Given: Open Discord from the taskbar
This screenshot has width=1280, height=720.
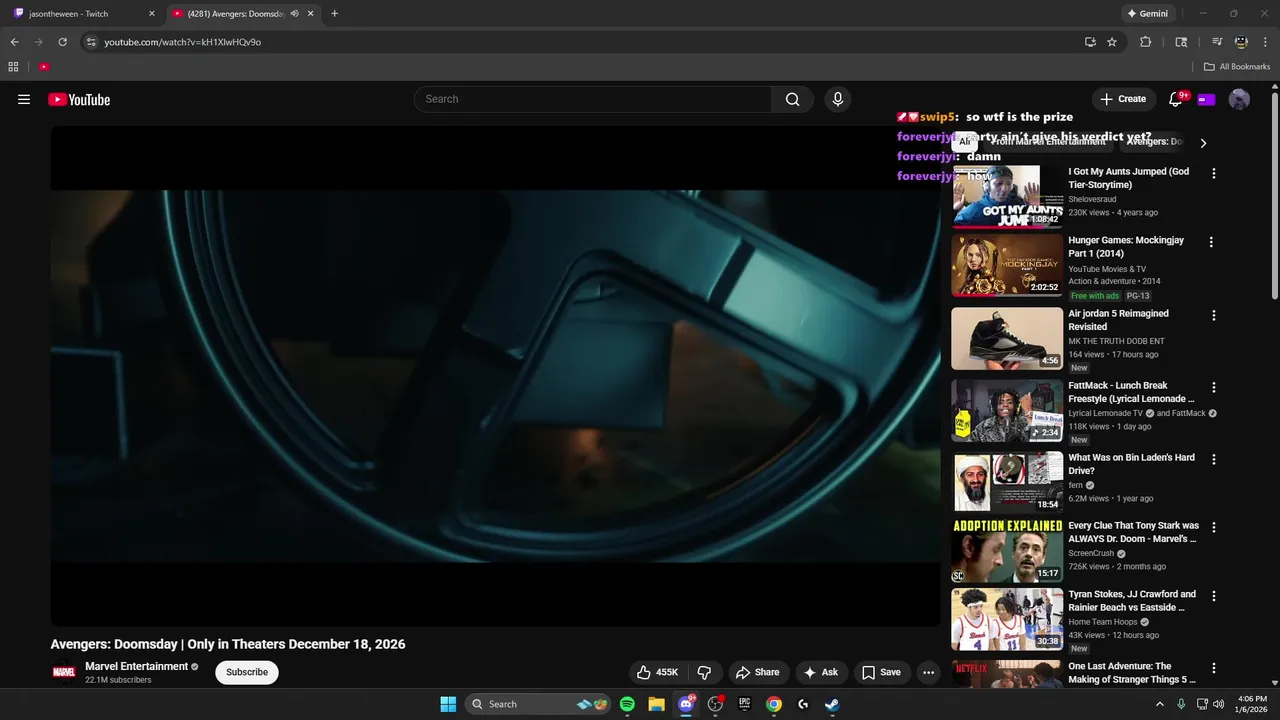Looking at the screenshot, I should point(686,704).
